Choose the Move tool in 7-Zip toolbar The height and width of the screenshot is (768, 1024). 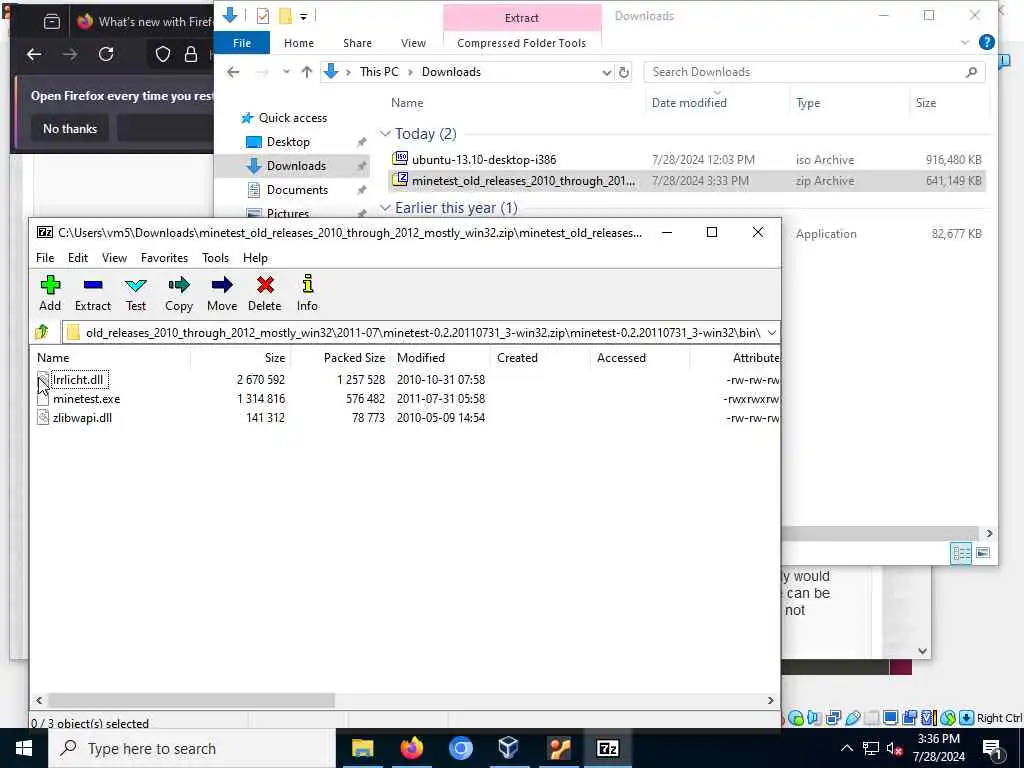coord(222,293)
